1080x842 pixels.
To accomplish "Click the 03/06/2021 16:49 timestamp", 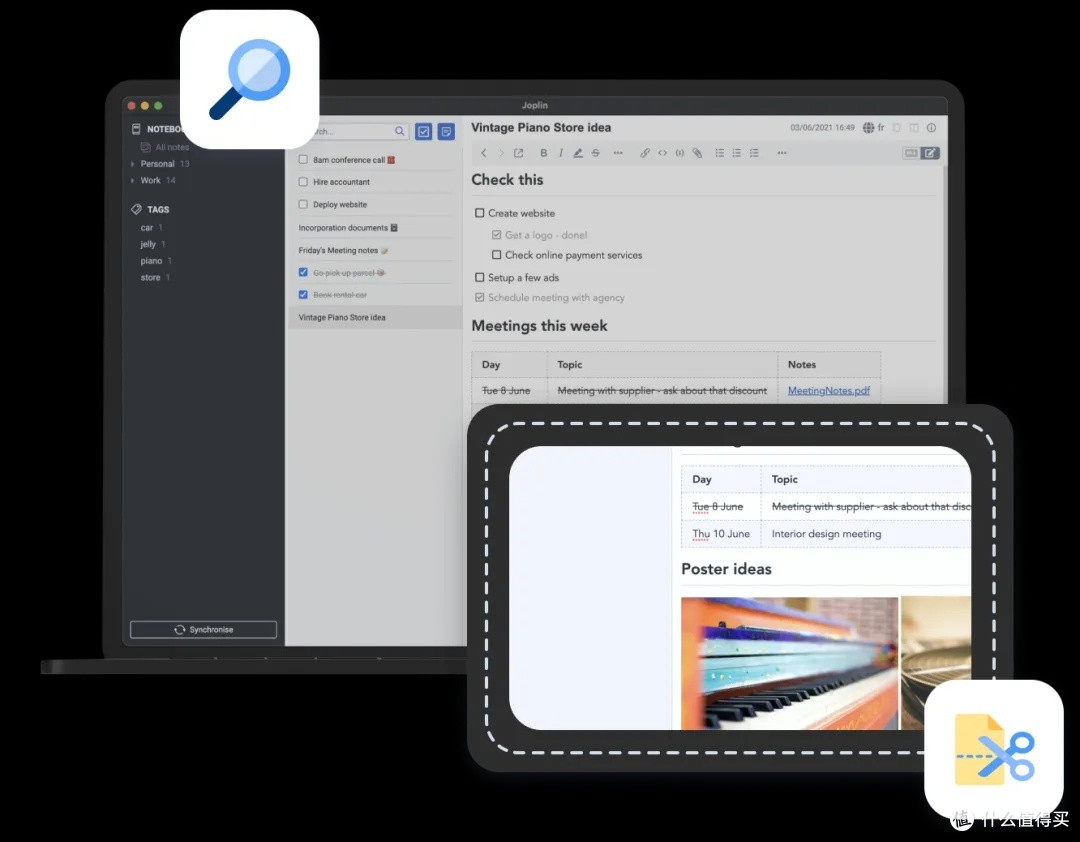I will (822, 127).
